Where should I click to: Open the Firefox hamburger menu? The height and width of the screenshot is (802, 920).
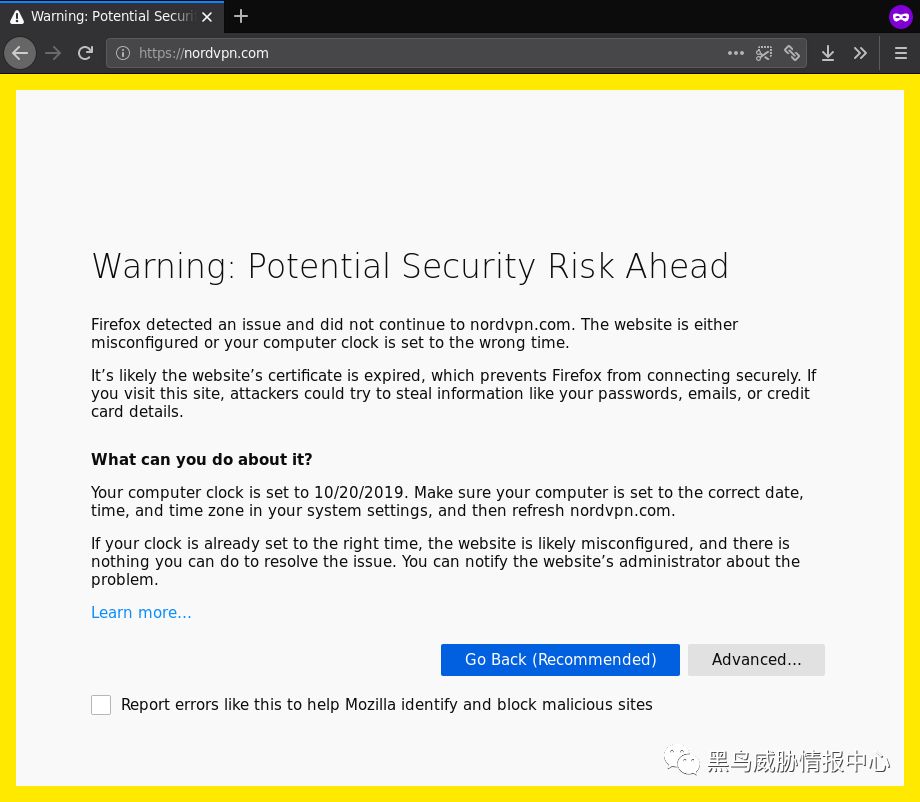[901, 53]
